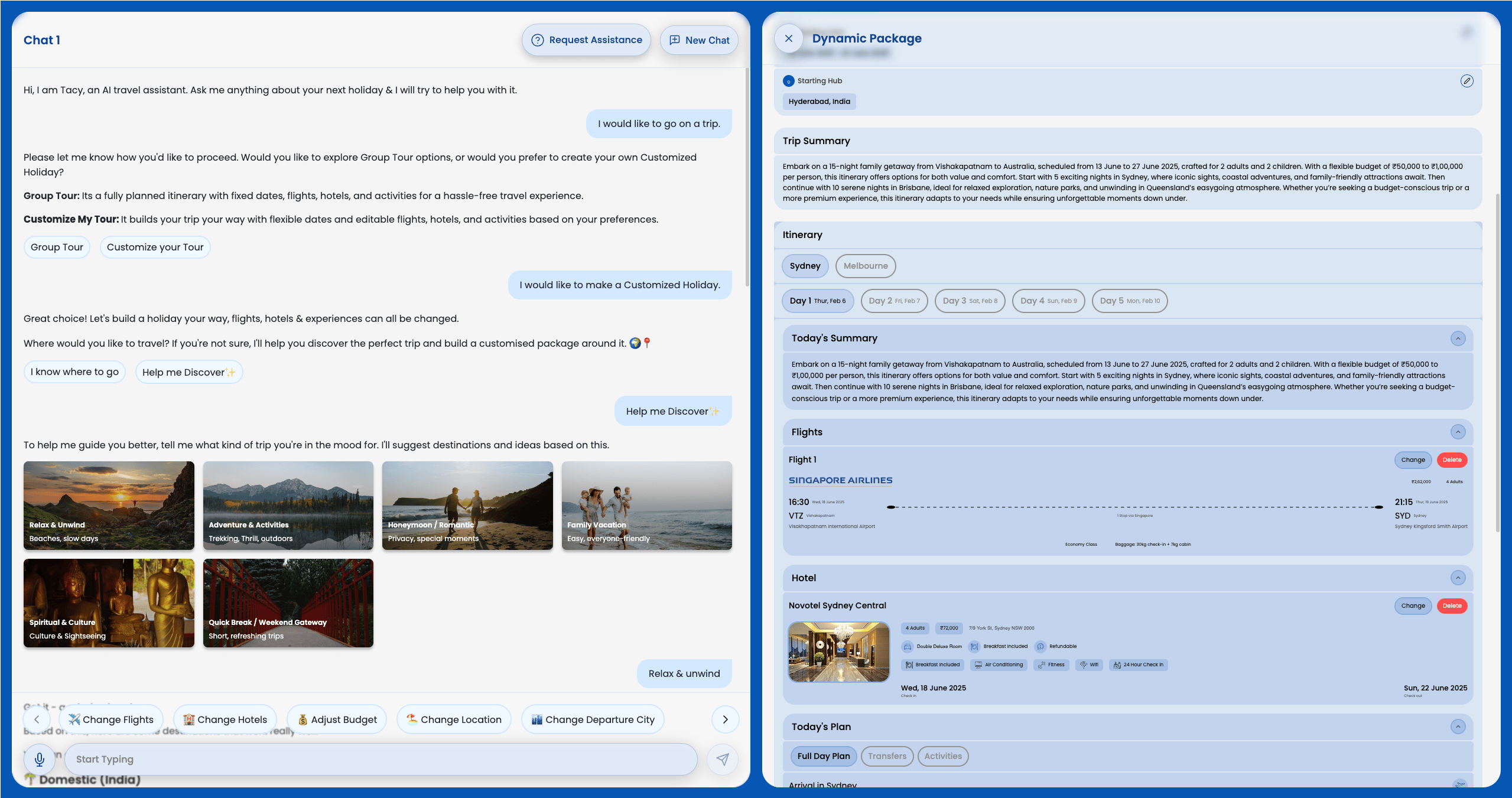
Task: Click the send message paper plane icon
Action: click(723, 759)
